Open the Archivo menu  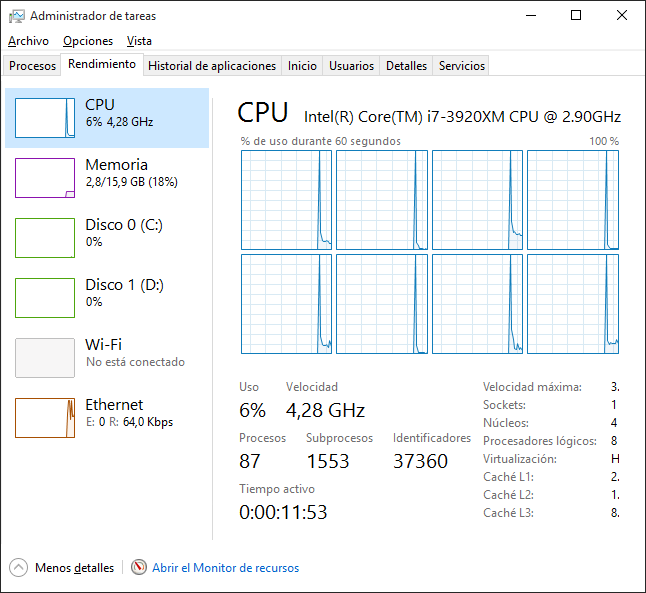point(28,41)
